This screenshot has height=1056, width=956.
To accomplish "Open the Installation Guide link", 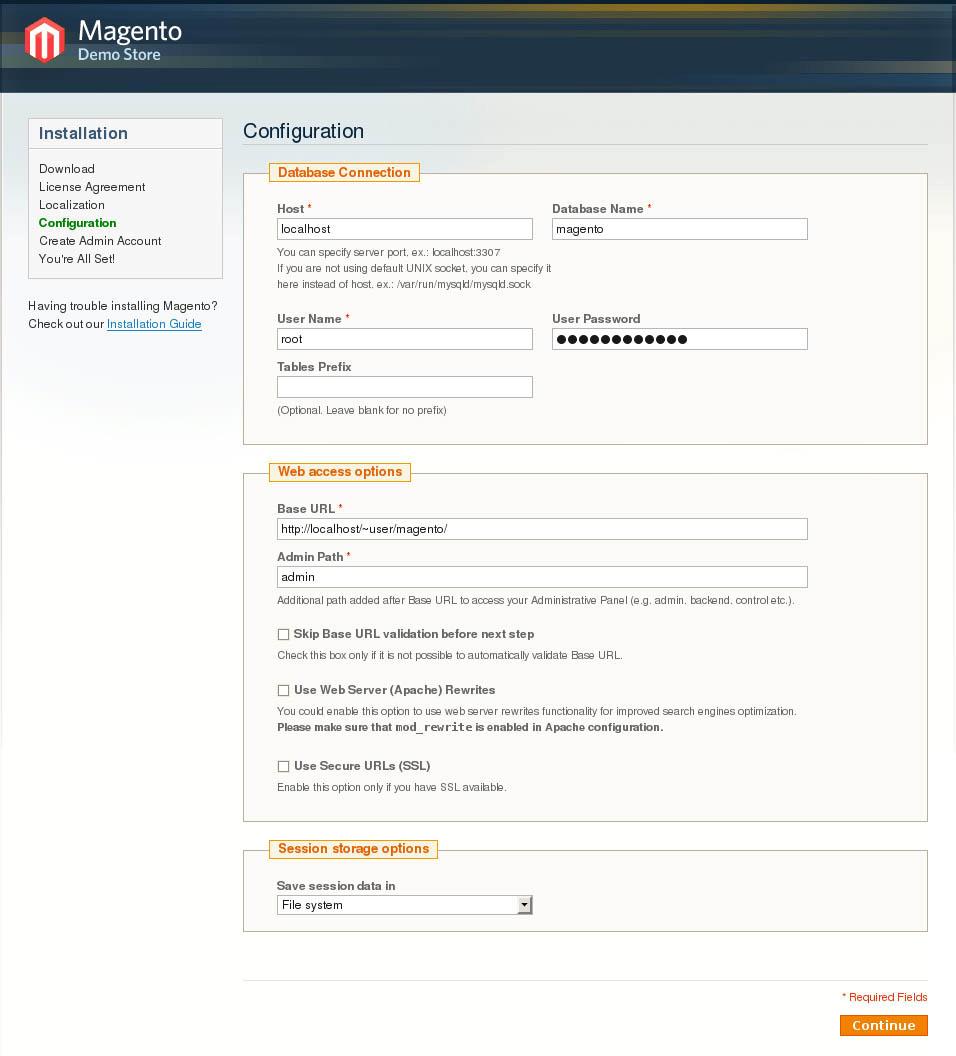I will pyautogui.click(x=154, y=324).
